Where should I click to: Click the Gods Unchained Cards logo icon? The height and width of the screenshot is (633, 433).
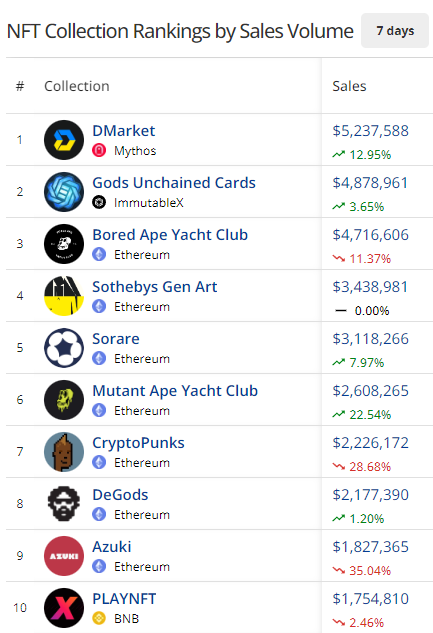coord(64,192)
